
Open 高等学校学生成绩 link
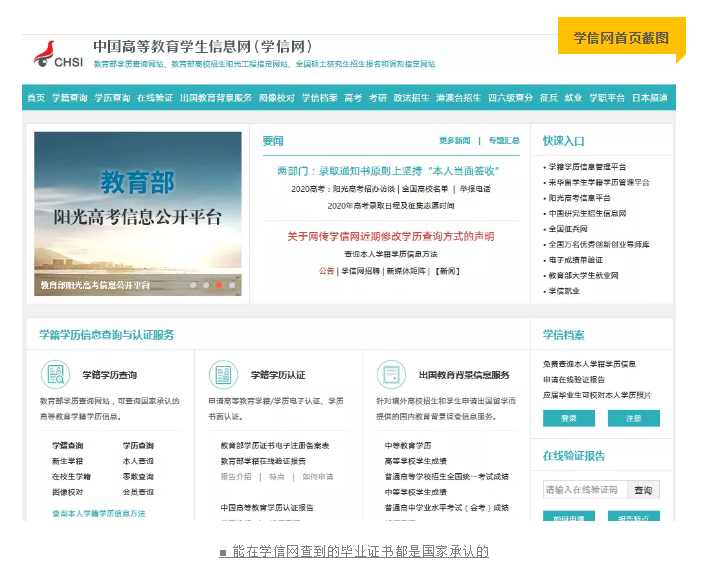(416, 461)
